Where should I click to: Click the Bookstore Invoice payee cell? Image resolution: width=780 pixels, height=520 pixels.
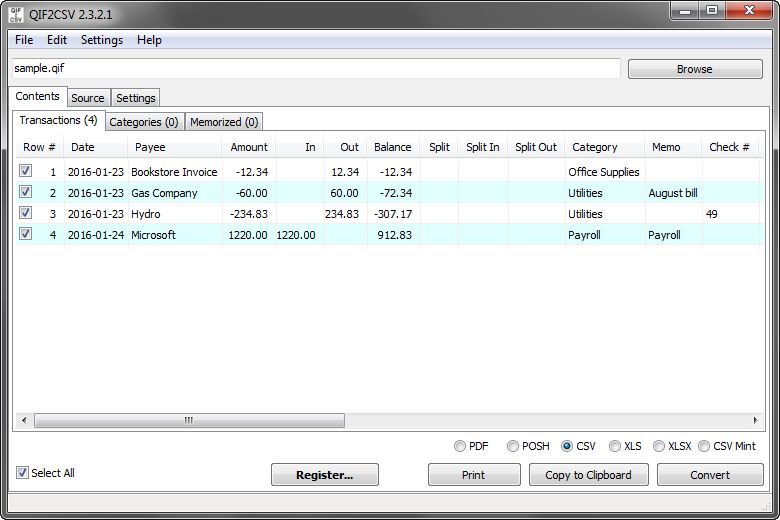click(x=174, y=172)
